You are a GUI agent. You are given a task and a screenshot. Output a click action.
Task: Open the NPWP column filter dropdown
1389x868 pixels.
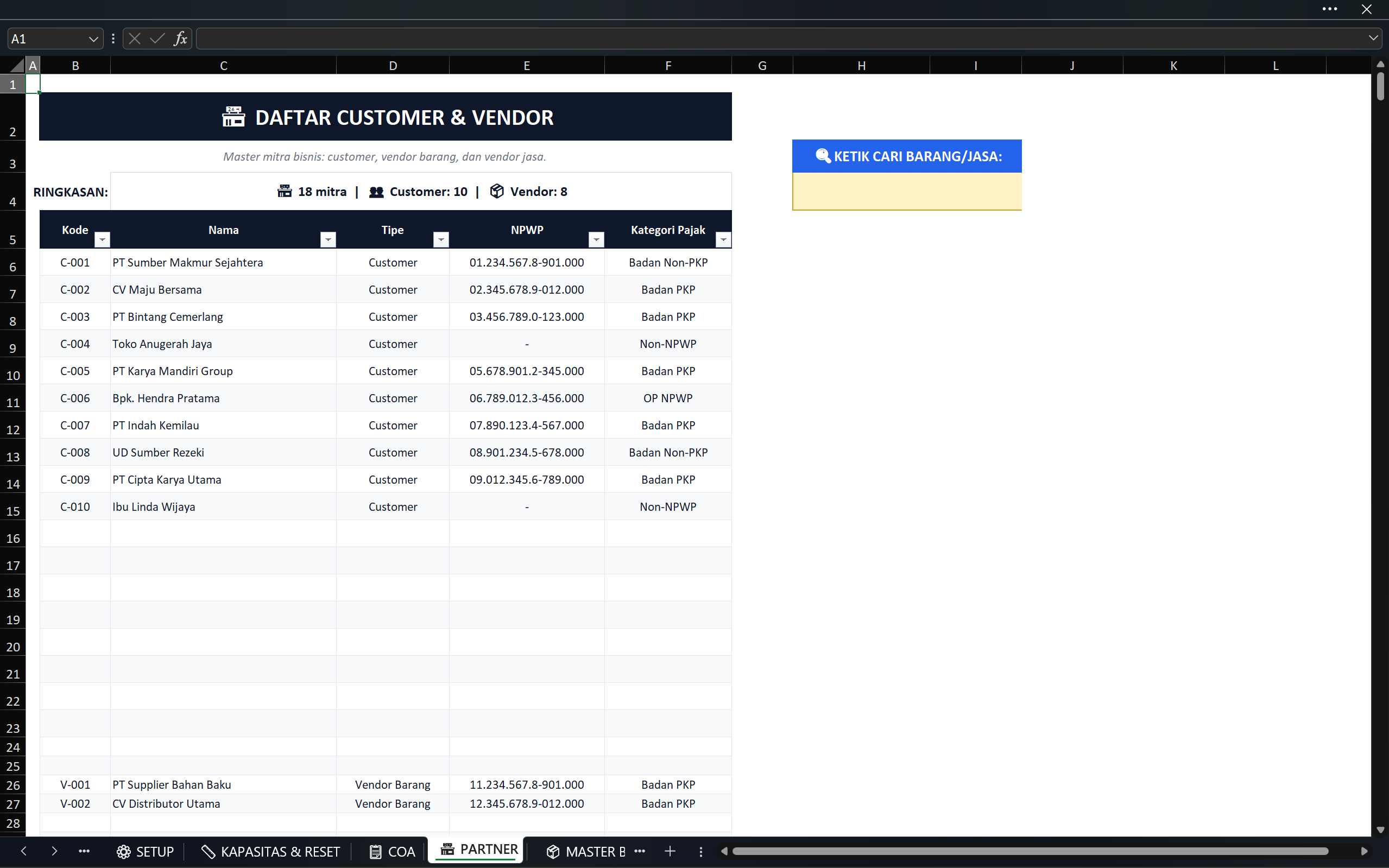(x=597, y=239)
